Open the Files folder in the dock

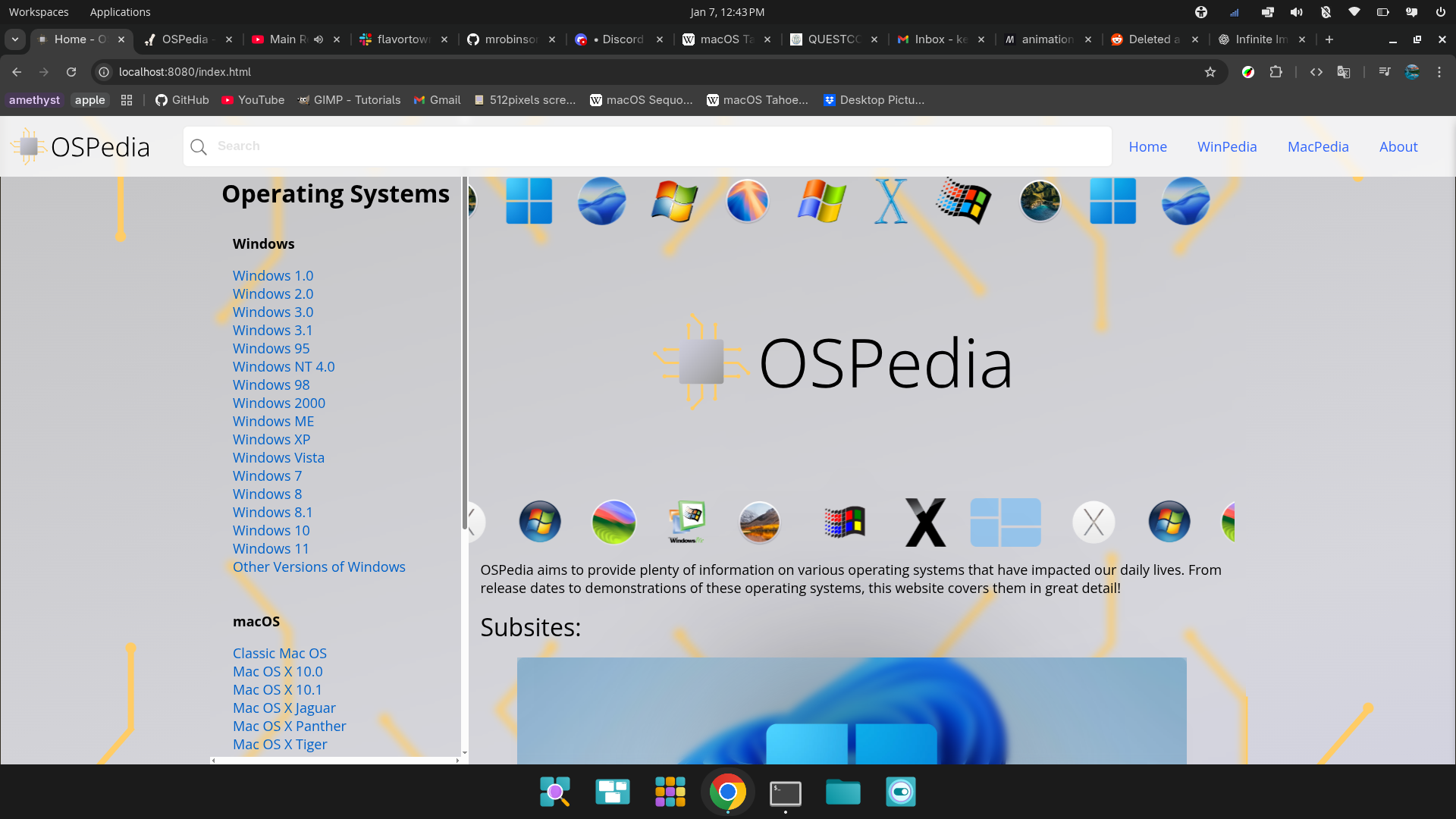click(843, 792)
